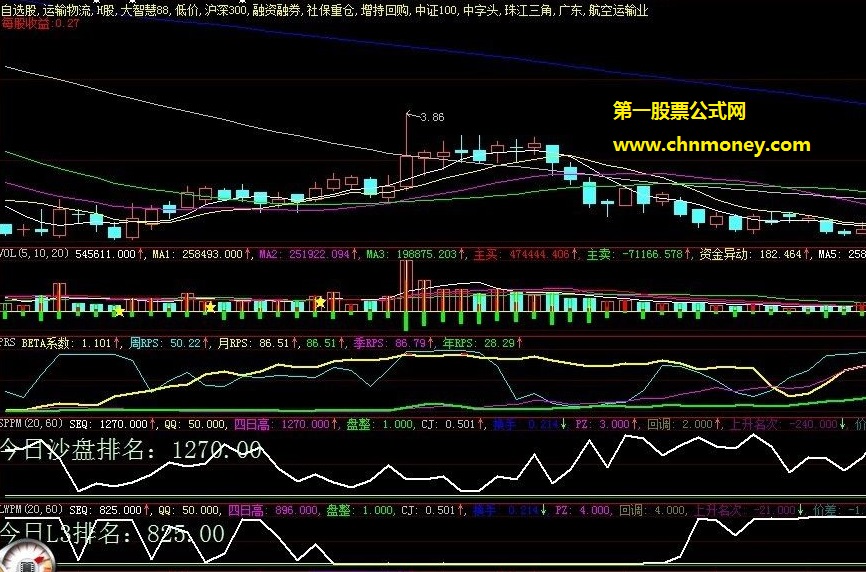This screenshot has height=572, width=866.
Task: Click the 3.86 high price label
Action: [x=432, y=117]
